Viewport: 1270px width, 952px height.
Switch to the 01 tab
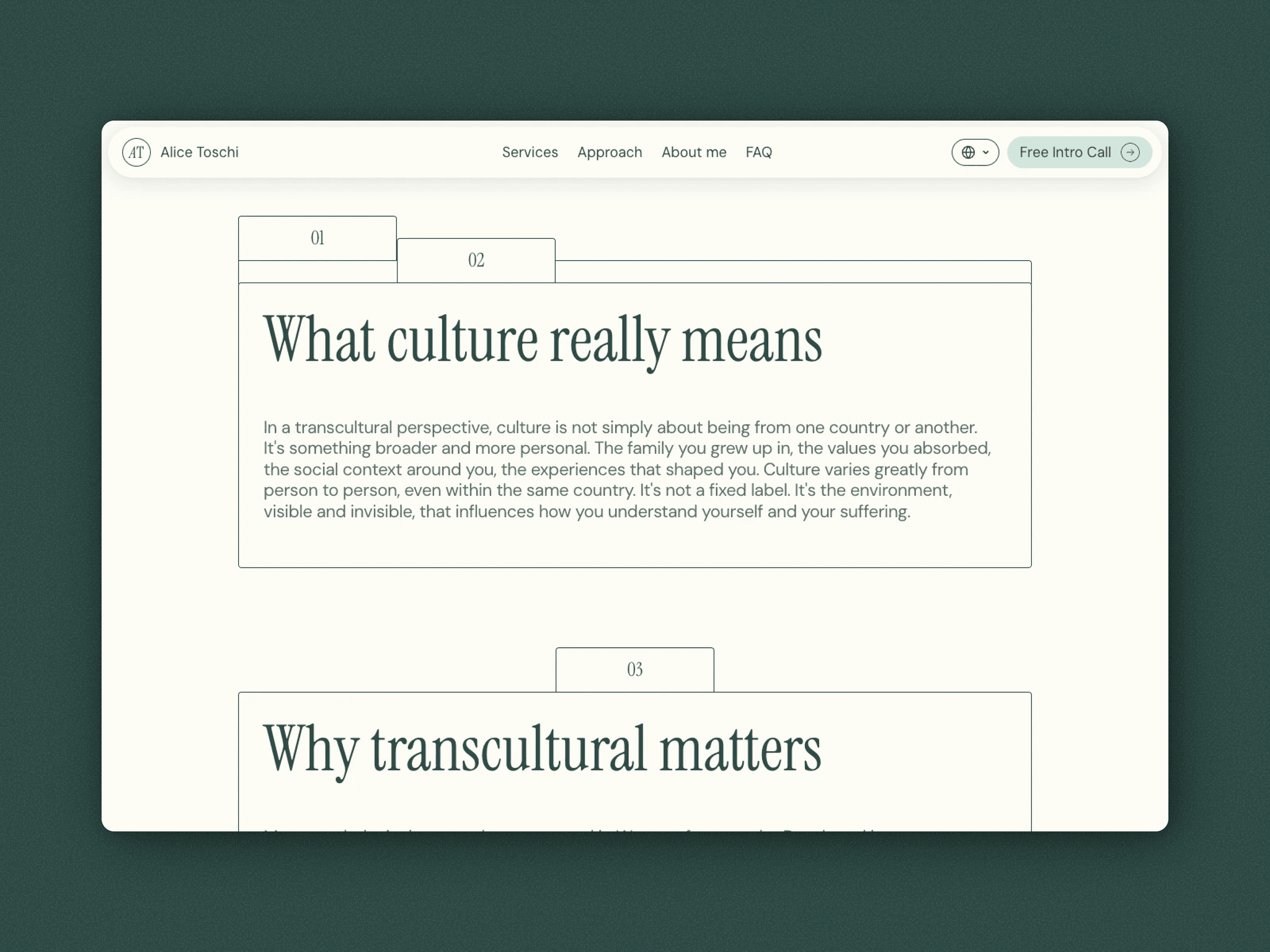click(x=317, y=238)
